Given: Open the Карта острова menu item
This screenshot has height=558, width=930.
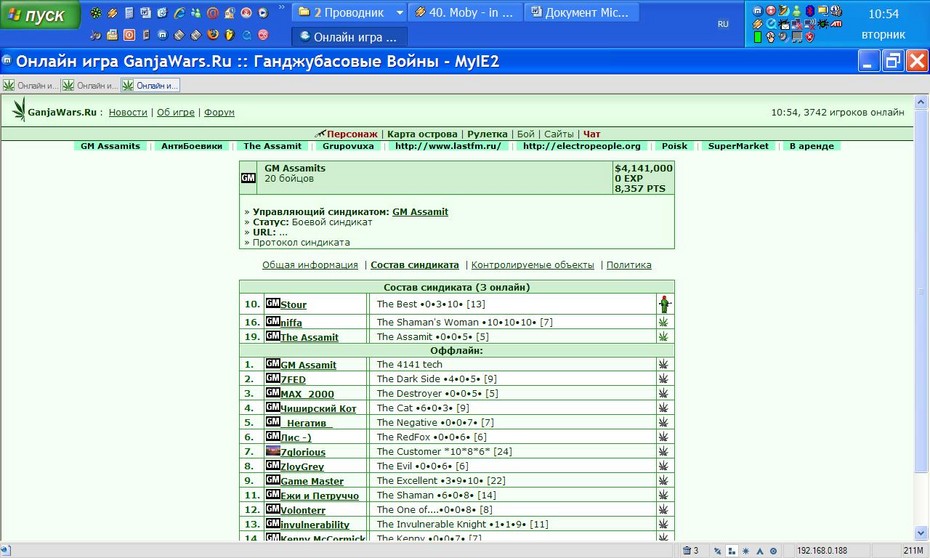Looking at the screenshot, I should 422,134.
